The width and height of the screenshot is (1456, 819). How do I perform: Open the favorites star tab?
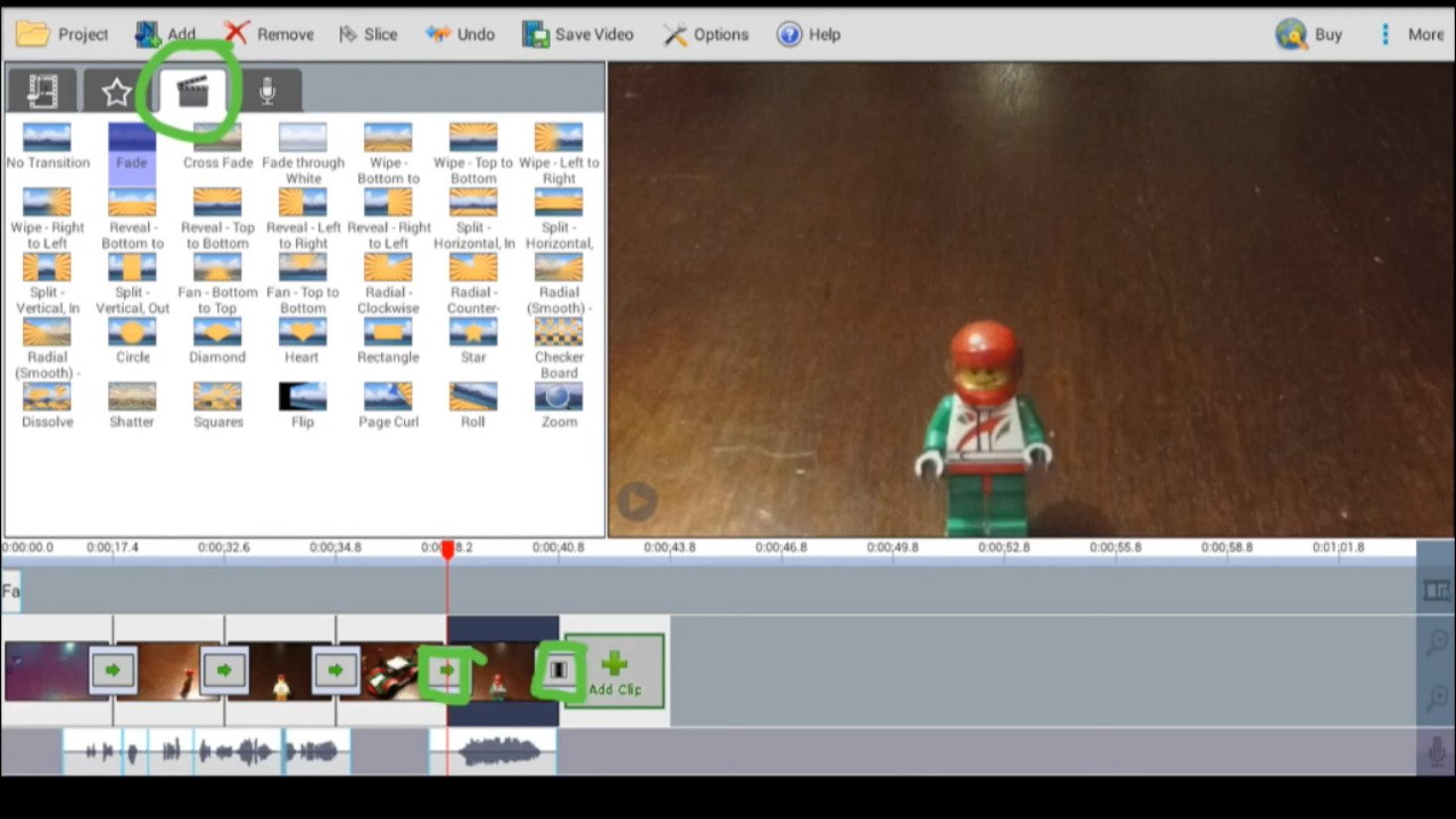point(116,92)
